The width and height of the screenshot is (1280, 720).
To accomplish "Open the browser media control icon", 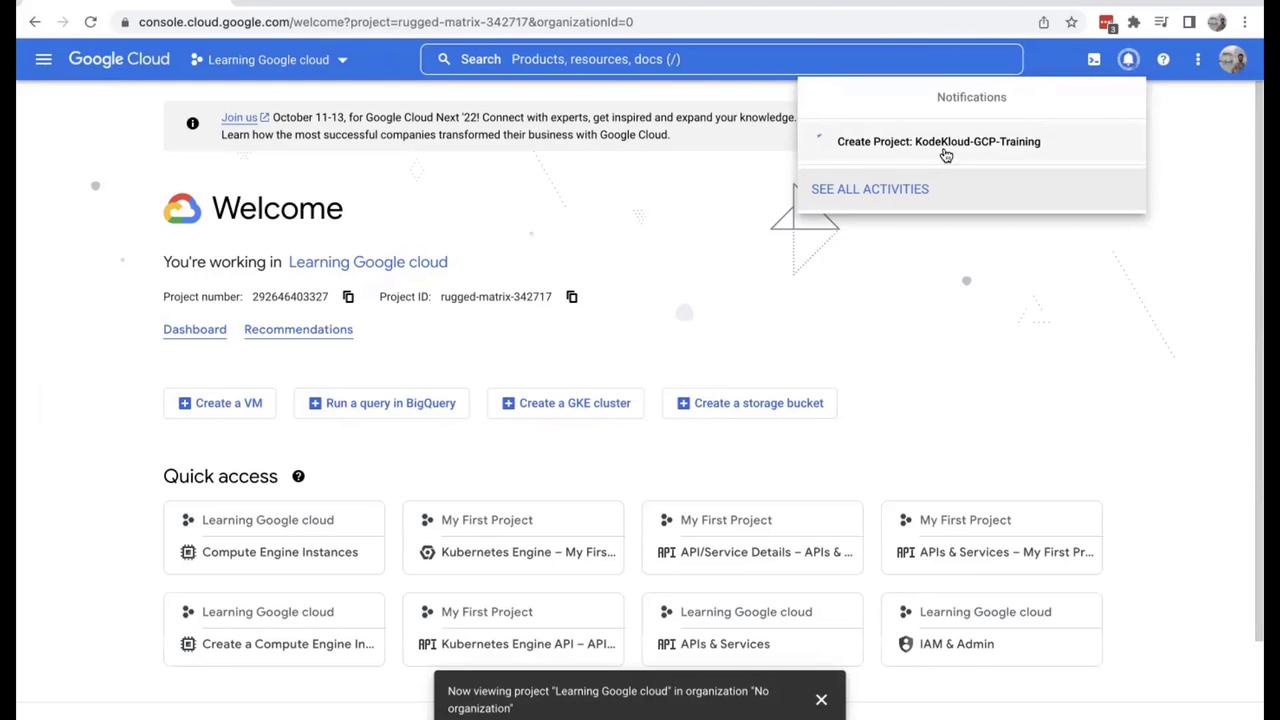I will coord(1161,22).
